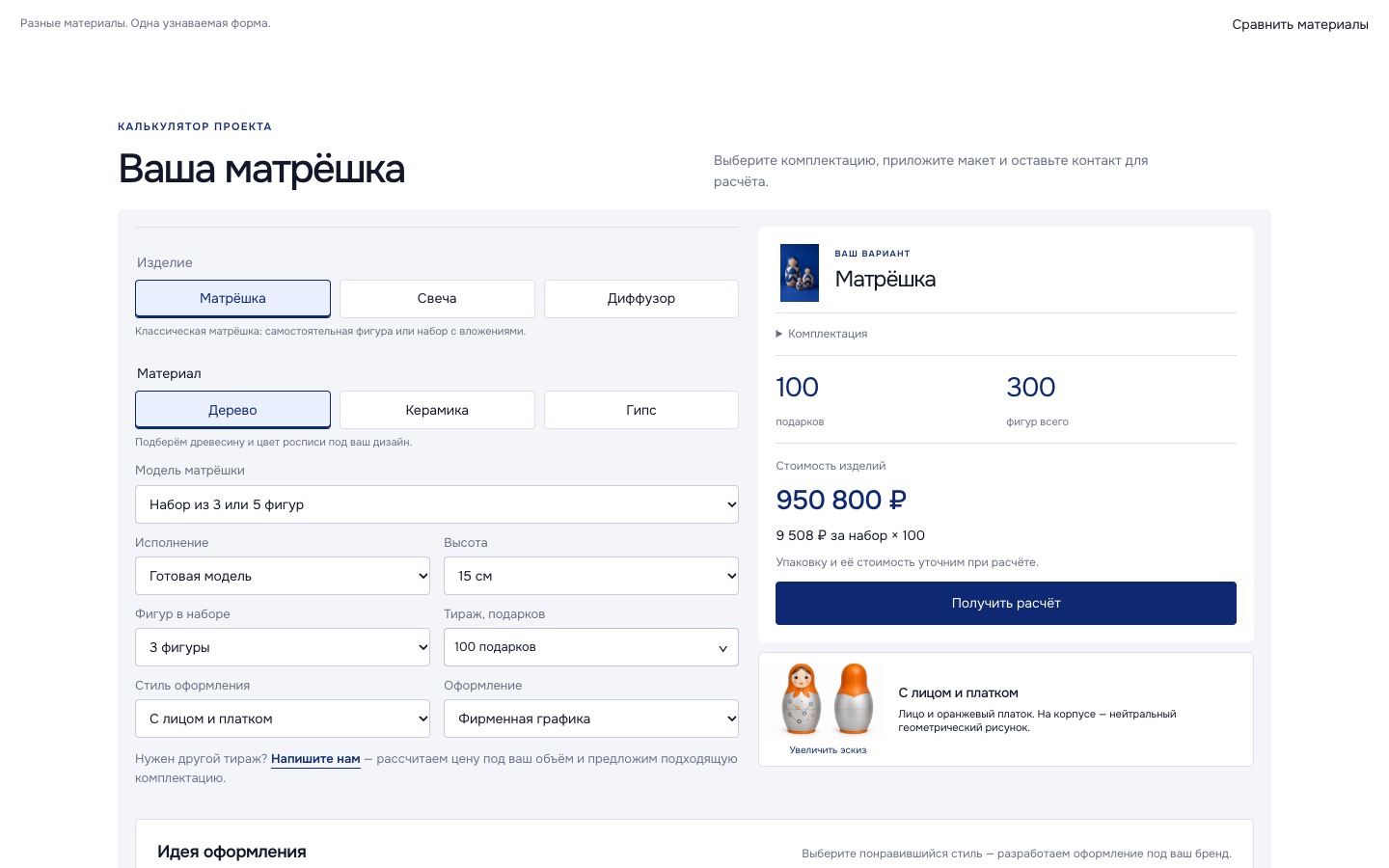Viewport: 1389px width, 868px height.
Task: Choose Дерево material
Action: (x=232, y=410)
